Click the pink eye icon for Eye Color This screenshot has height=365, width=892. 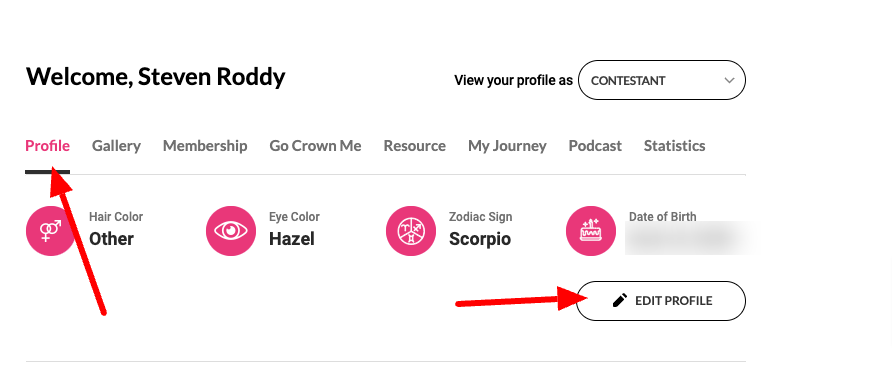tap(231, 231)
